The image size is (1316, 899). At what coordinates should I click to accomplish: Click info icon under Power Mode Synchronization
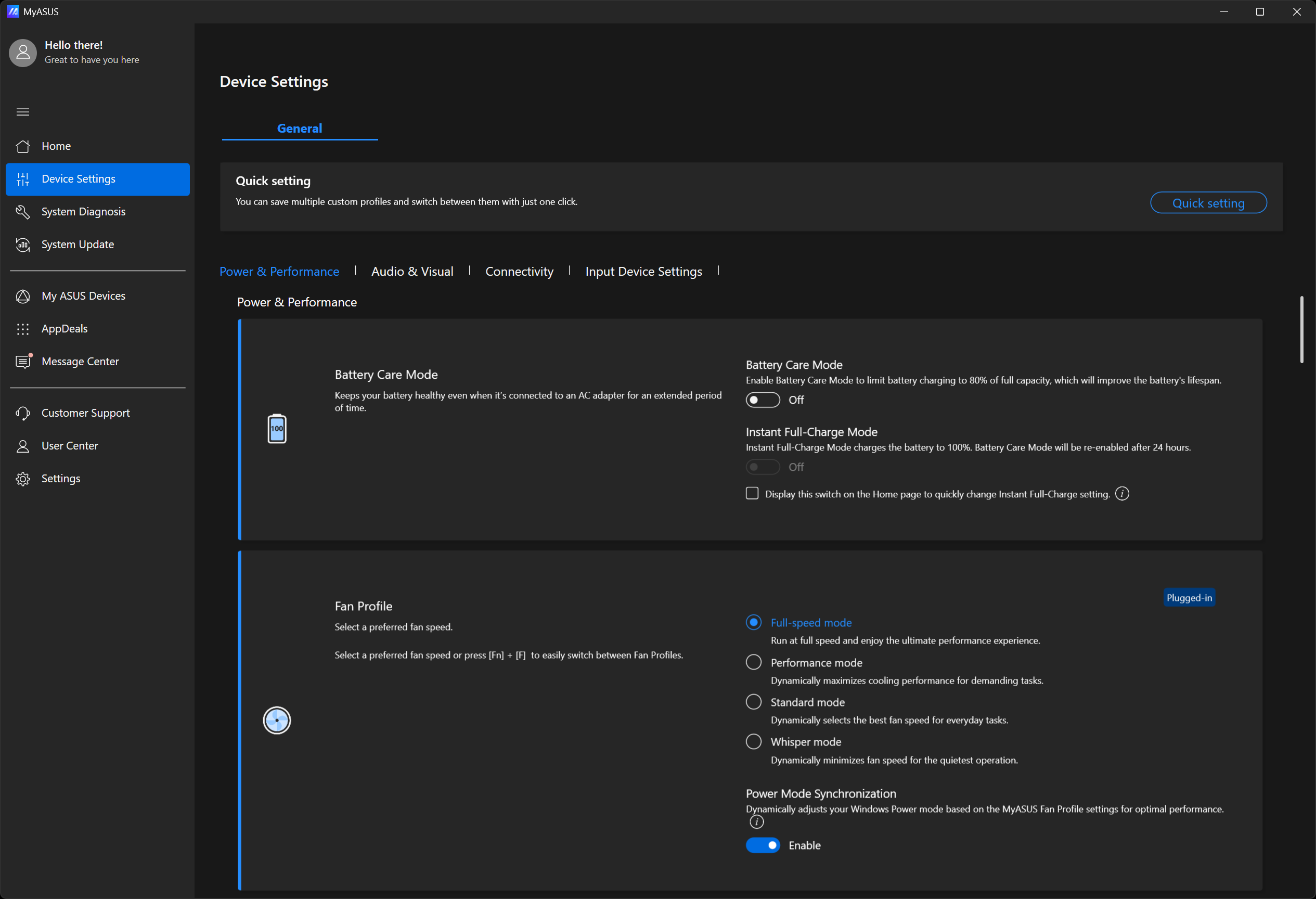point(756,822)
